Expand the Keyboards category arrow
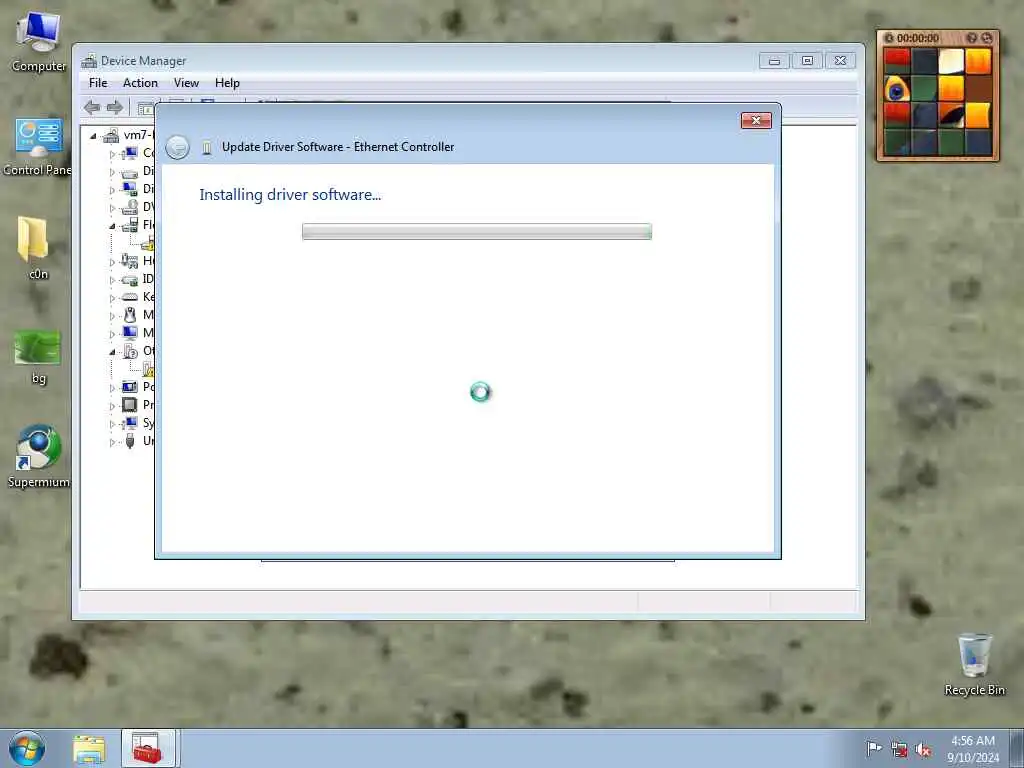This screenshot has width=1024, height=768. pos(112,298)
